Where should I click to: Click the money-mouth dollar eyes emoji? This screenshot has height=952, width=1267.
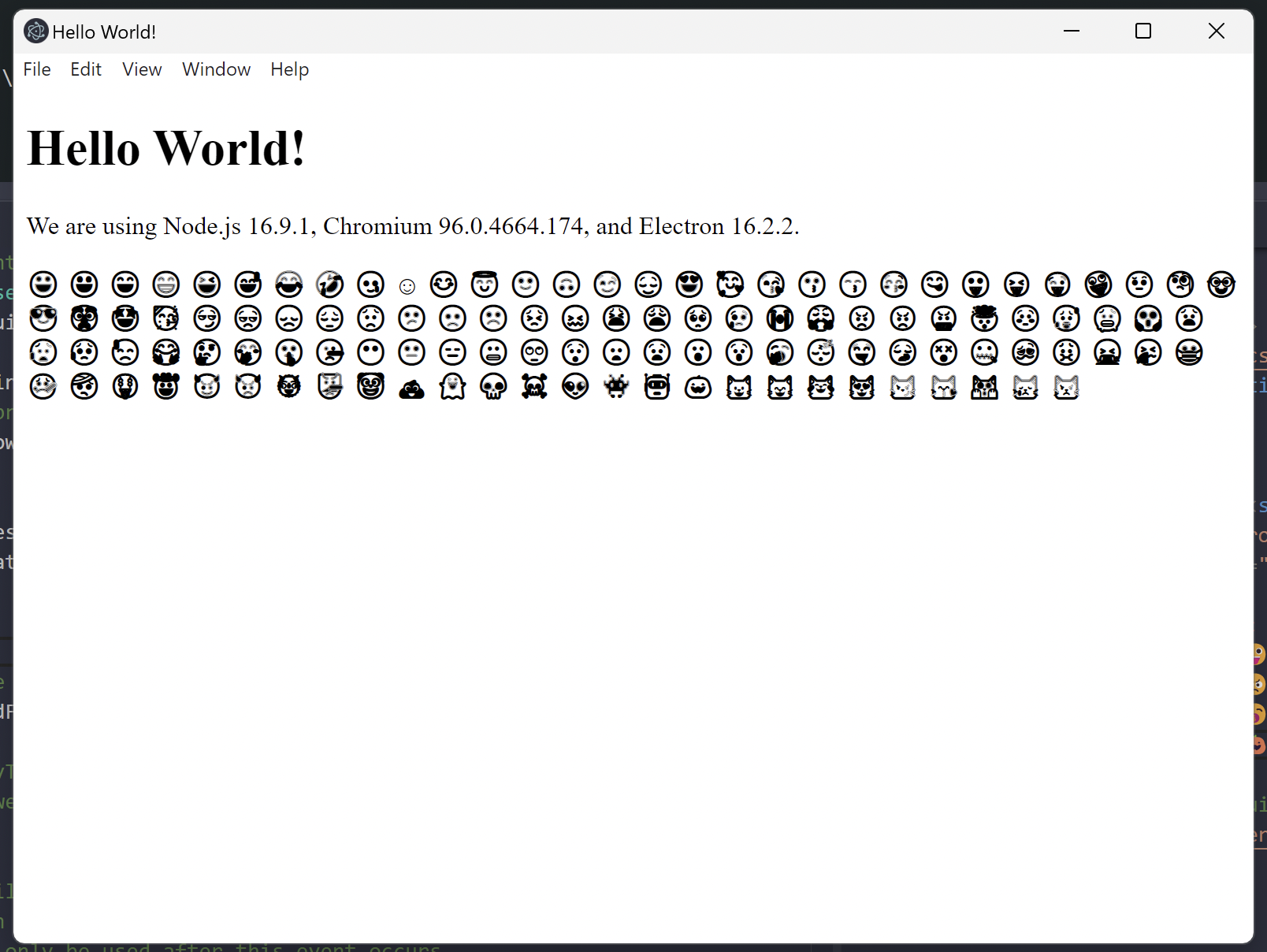tap(125, 386)
